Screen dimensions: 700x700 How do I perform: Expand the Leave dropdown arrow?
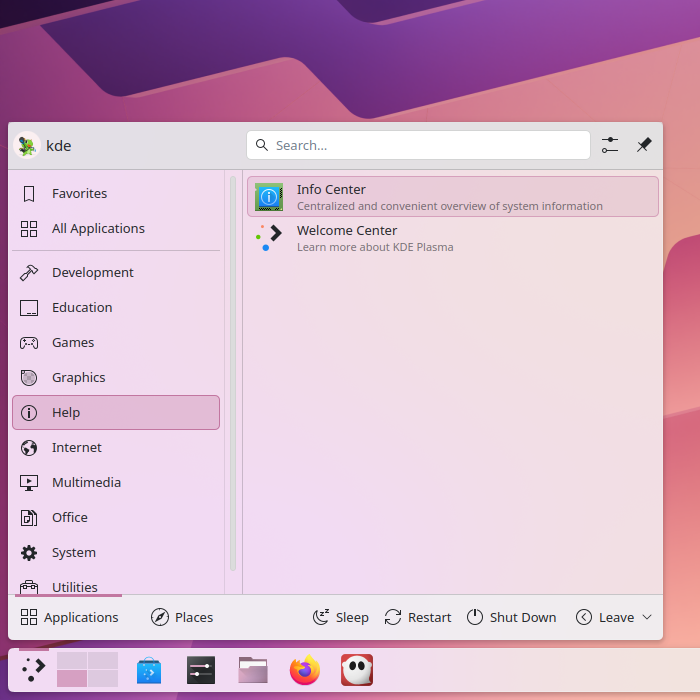coord(647,617)
